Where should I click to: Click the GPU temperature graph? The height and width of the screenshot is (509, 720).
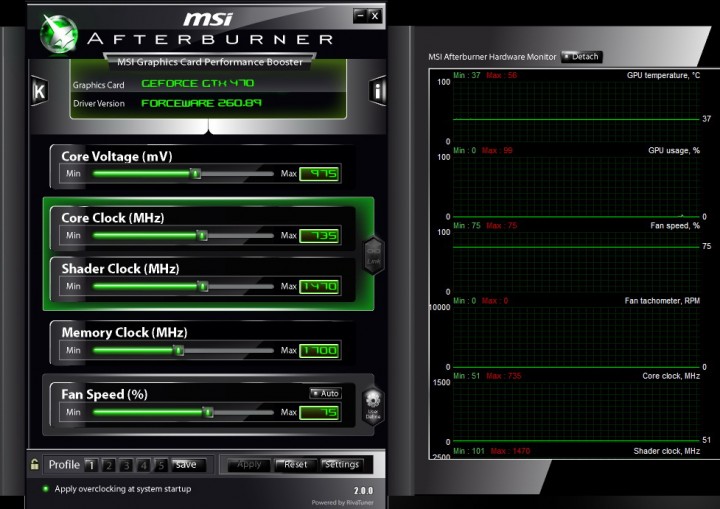[x=576, y=112]
